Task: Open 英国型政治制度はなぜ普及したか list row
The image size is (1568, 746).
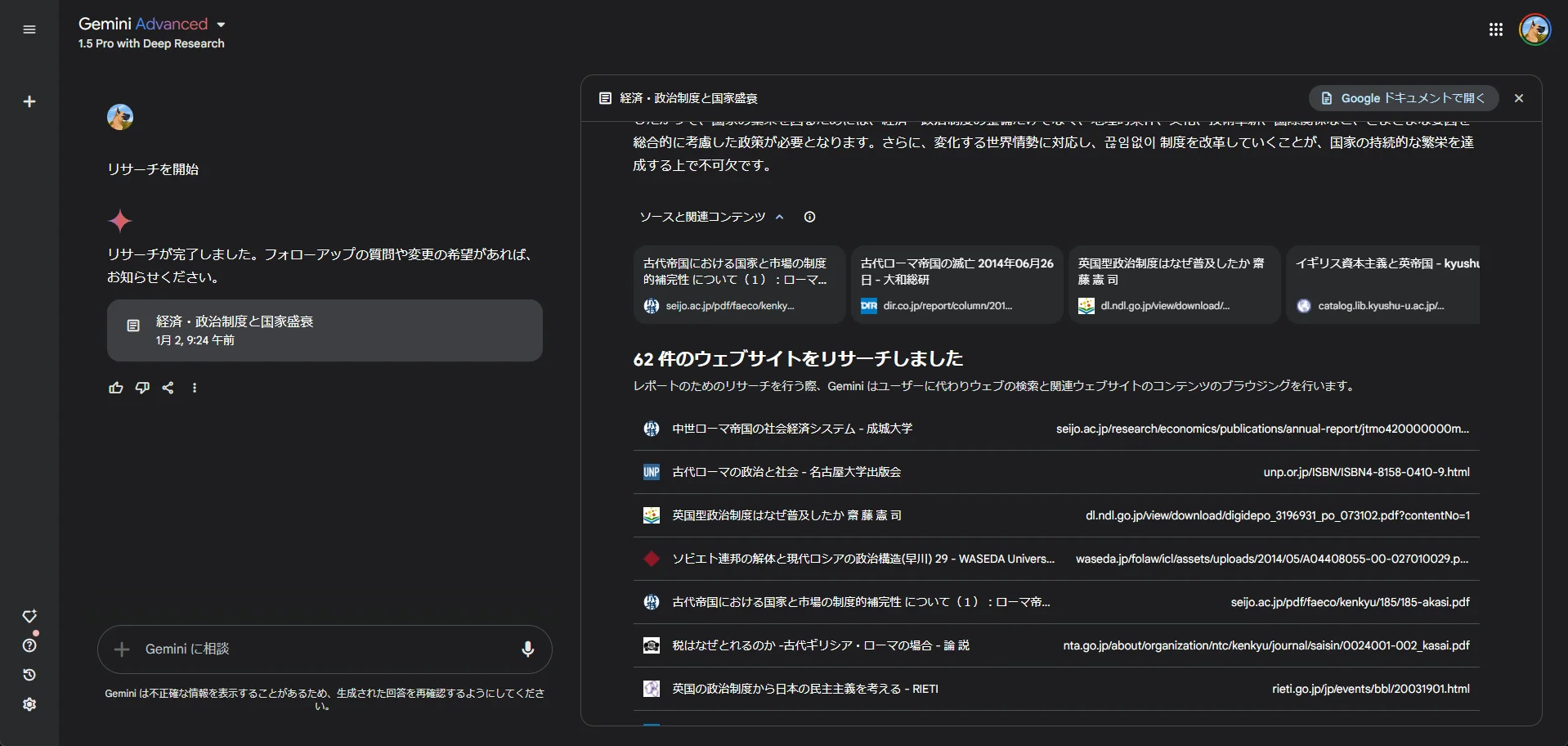Action: tap(1056, 515)
